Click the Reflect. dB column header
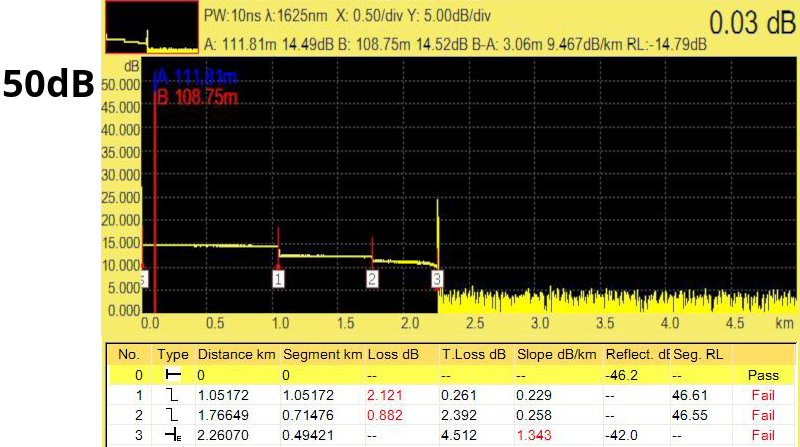800x447 pixels. (x=636, y=354)
